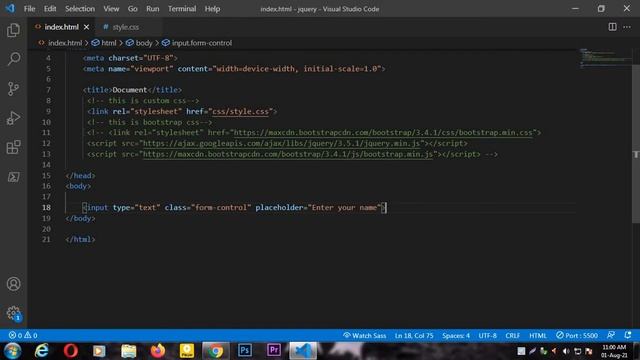
Task: Open the yellow sticky-note app in taskbar
Action: pos(187,351)
